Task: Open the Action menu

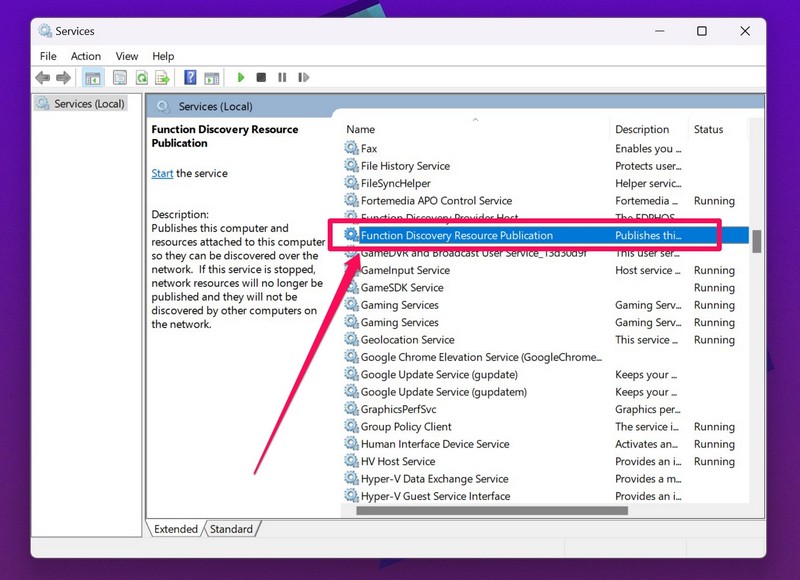Action: [x=85, y=56]
